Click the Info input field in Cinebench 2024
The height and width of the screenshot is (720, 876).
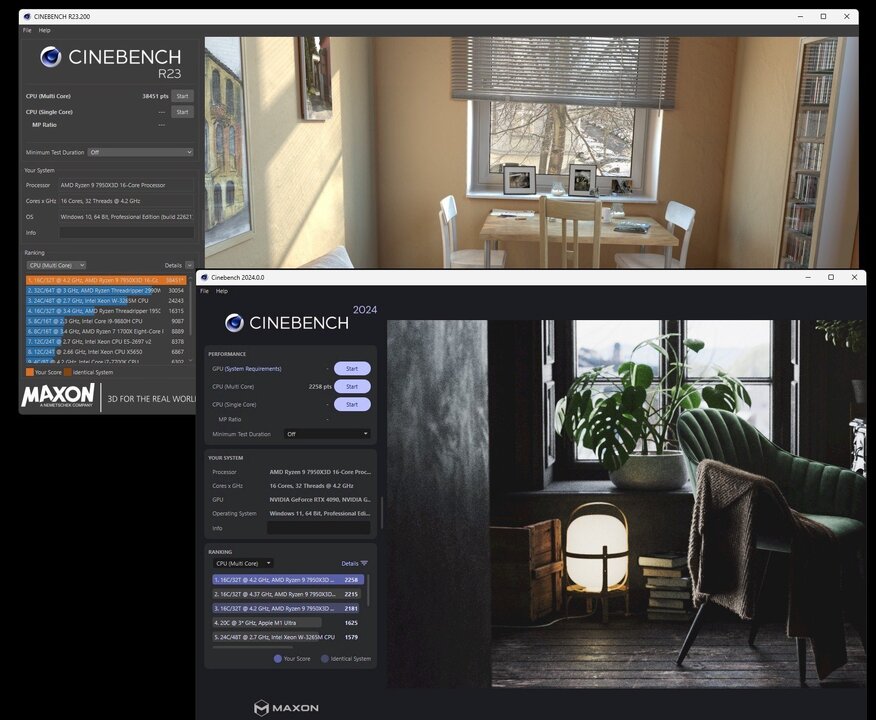click(318, 528)
